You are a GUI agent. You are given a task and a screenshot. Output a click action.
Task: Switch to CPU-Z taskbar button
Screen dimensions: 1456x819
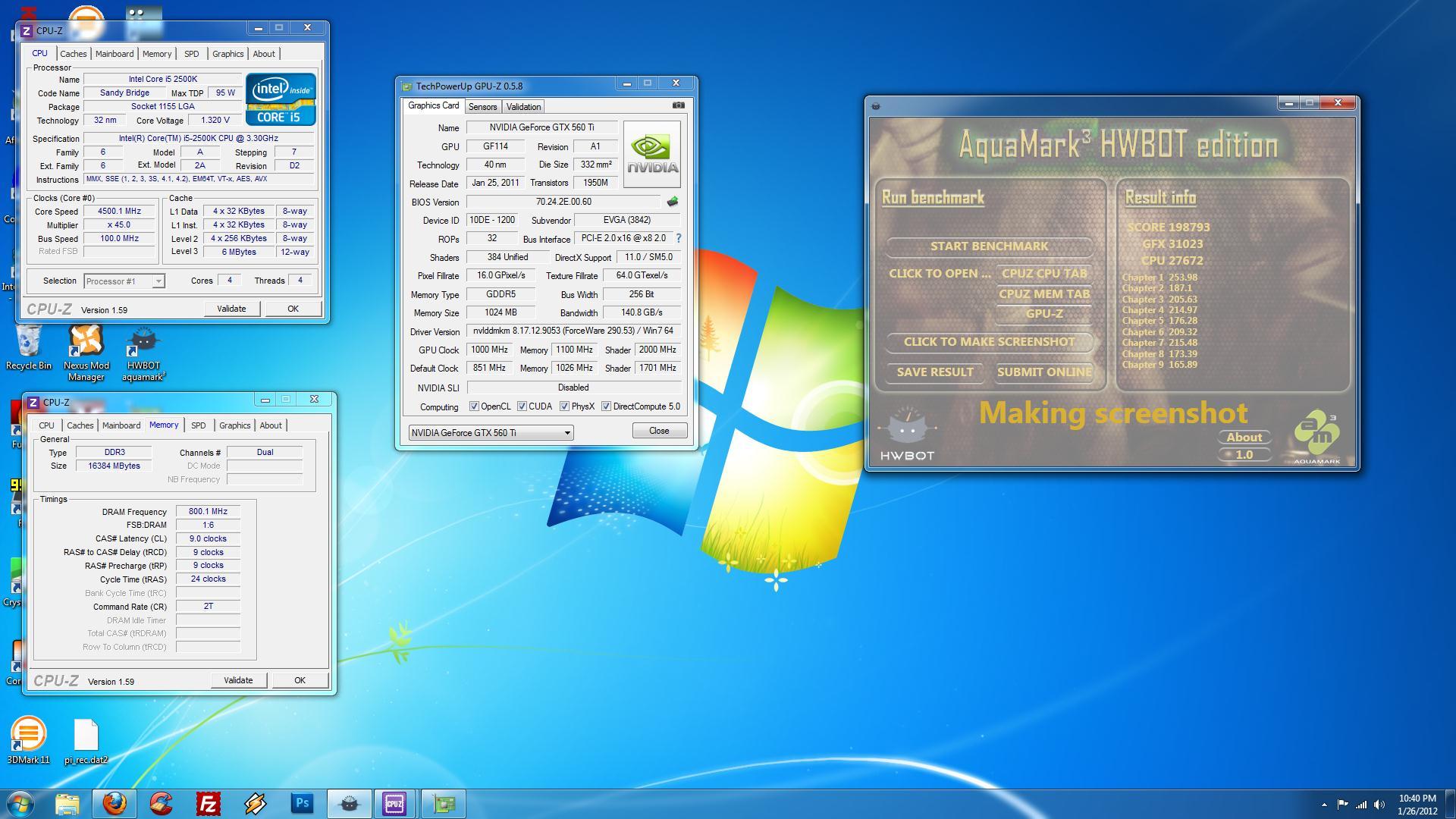click(x=394, y=804)
